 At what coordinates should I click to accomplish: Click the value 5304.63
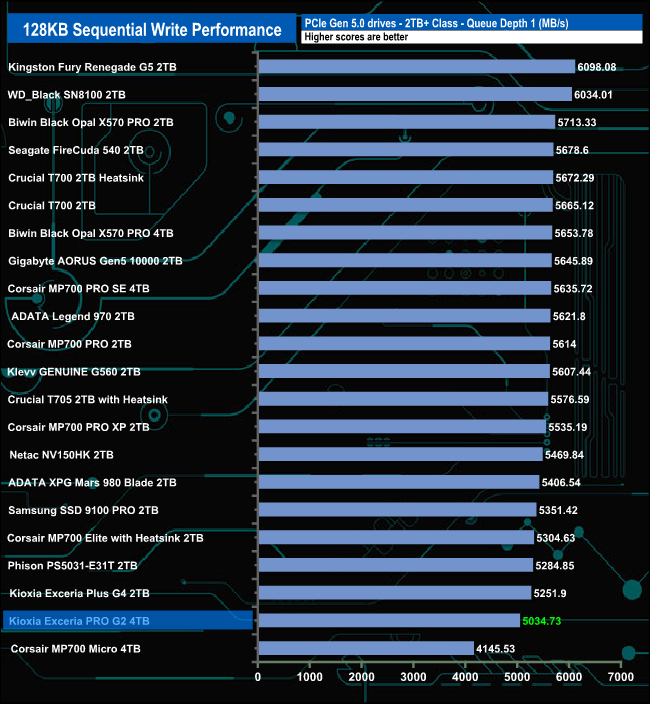[556, 538]
